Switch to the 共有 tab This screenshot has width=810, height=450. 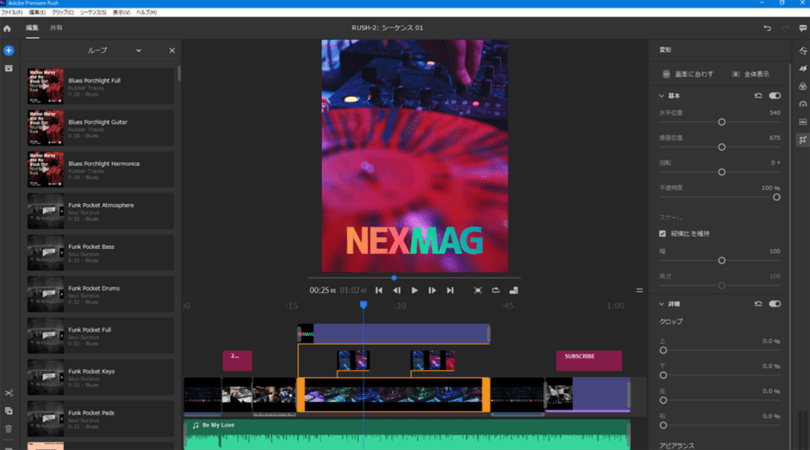[56, 28]
